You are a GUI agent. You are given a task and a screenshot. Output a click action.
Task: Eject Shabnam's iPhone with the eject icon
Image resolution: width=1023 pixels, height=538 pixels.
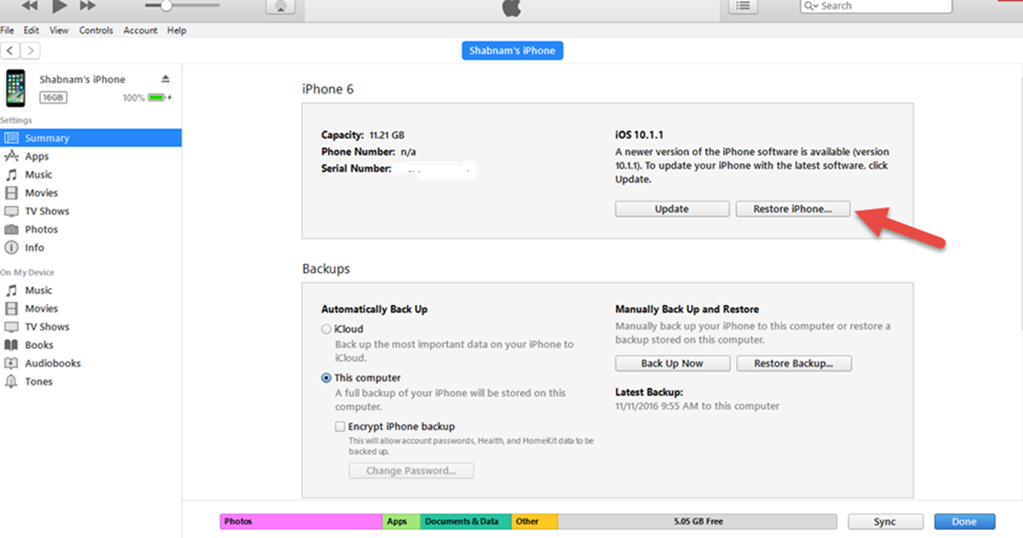pos(166,79)
